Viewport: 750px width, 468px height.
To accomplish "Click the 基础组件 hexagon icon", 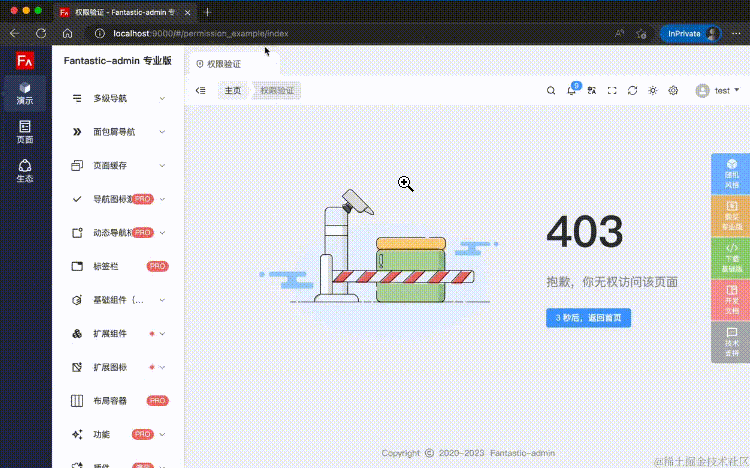I will (77, 300).
